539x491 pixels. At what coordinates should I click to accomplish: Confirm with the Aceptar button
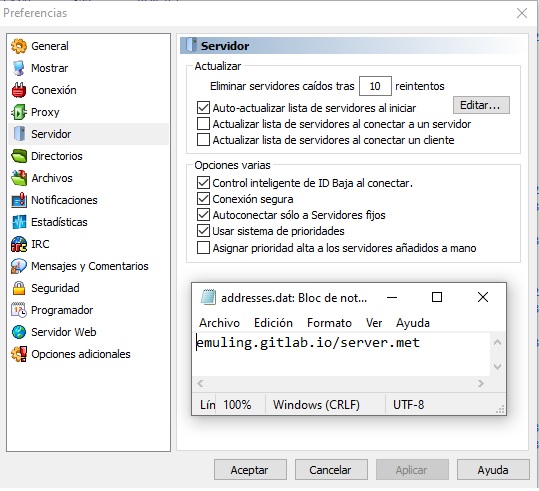coord(250,470)
